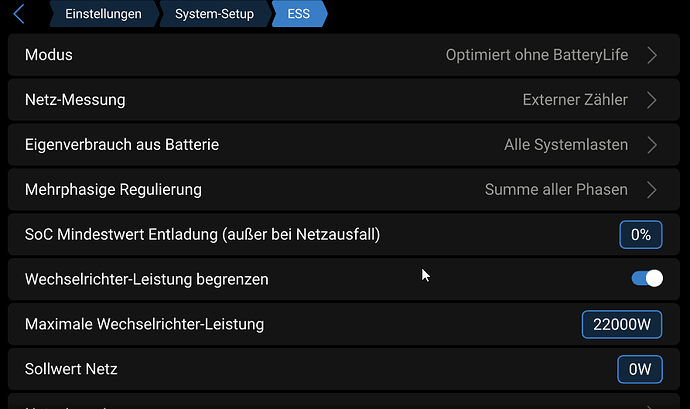Expand Netz-Messung chevron arrow
The image size is (690, 409).
(x=652, y=100)
